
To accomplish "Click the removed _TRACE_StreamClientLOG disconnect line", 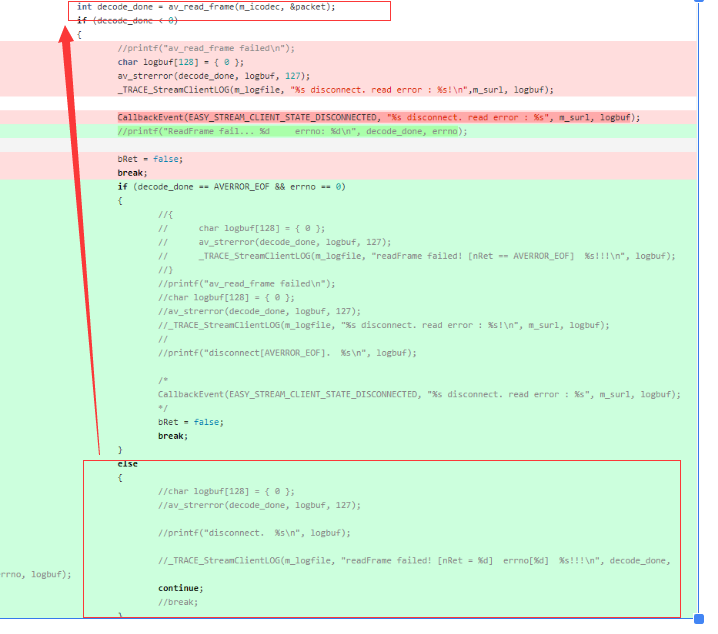I will pyautogui.click(x=335, y=90).
